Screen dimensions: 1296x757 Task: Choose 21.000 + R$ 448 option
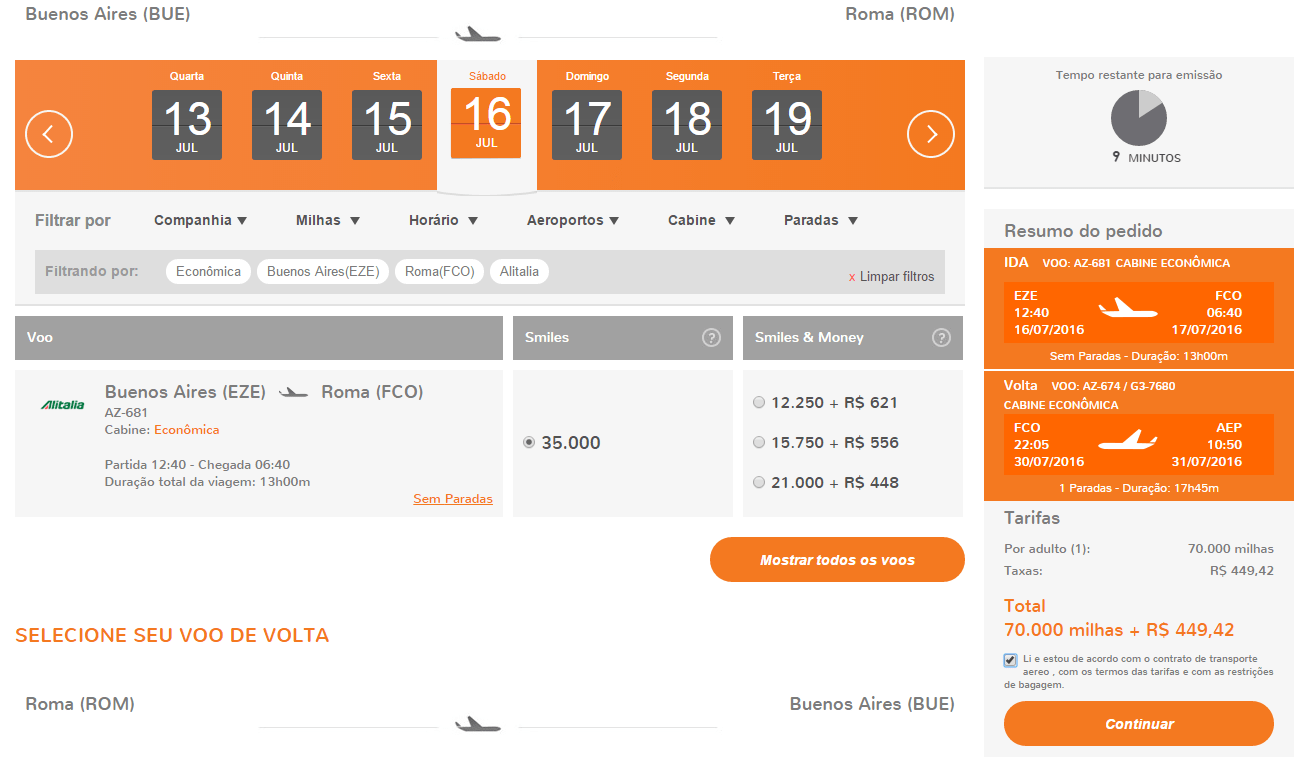coord(759,483)
